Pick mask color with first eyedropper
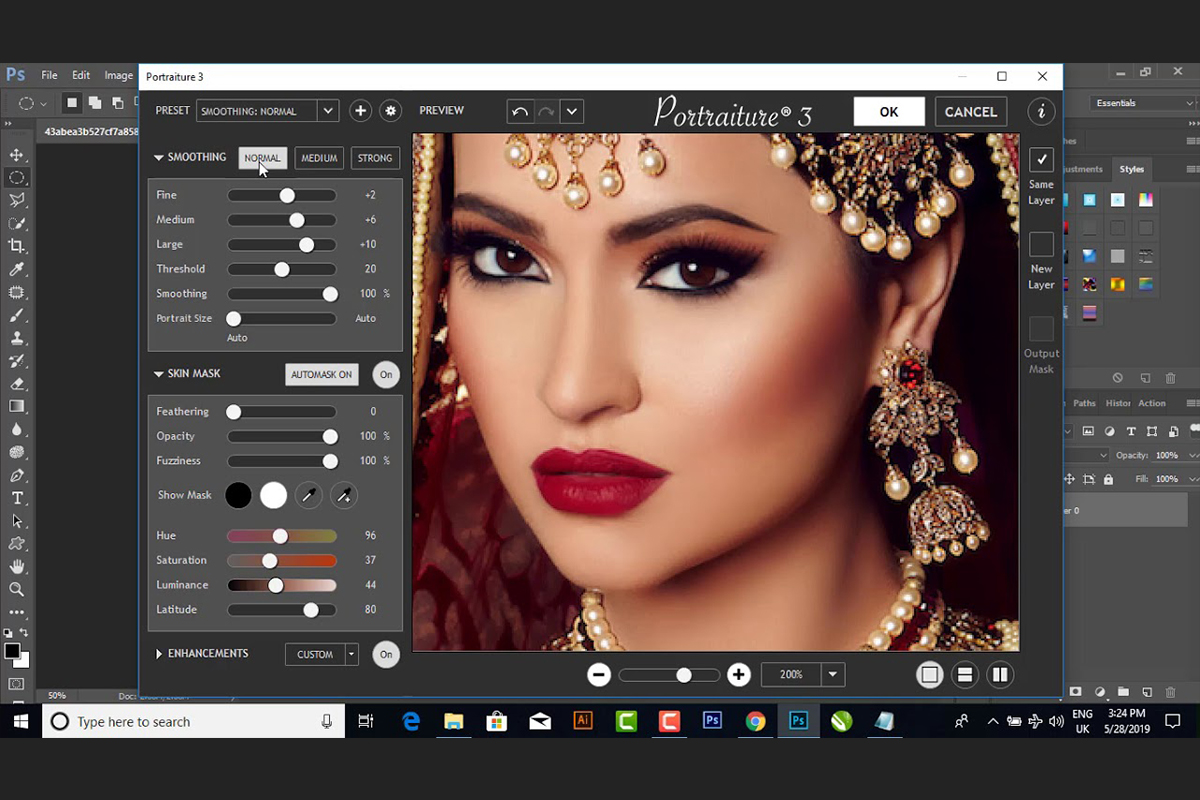1200x800 pixels. pyautogui.click(x=309, y=495)
